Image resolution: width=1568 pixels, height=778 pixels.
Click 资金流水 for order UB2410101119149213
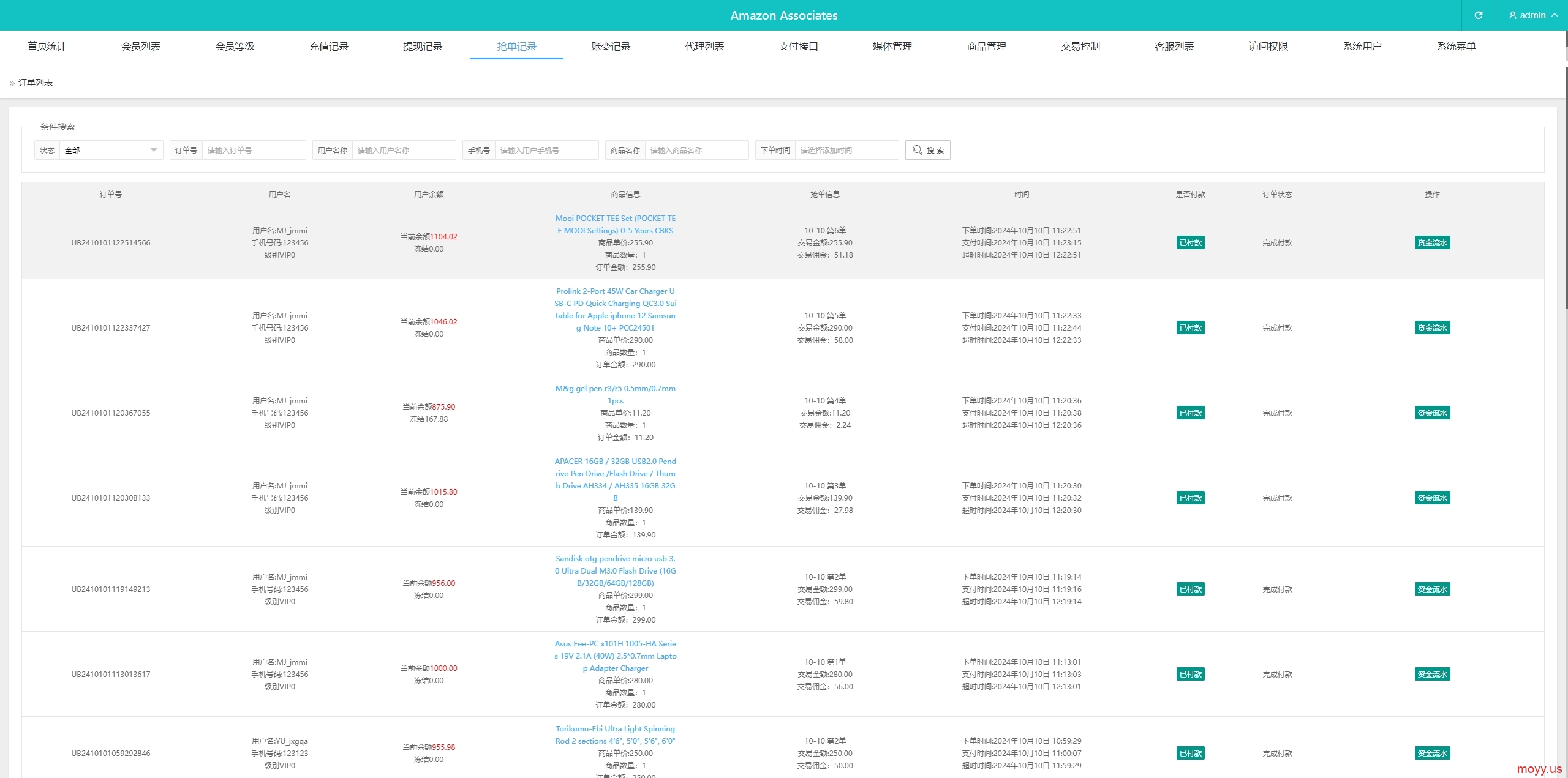point(1432,589)
